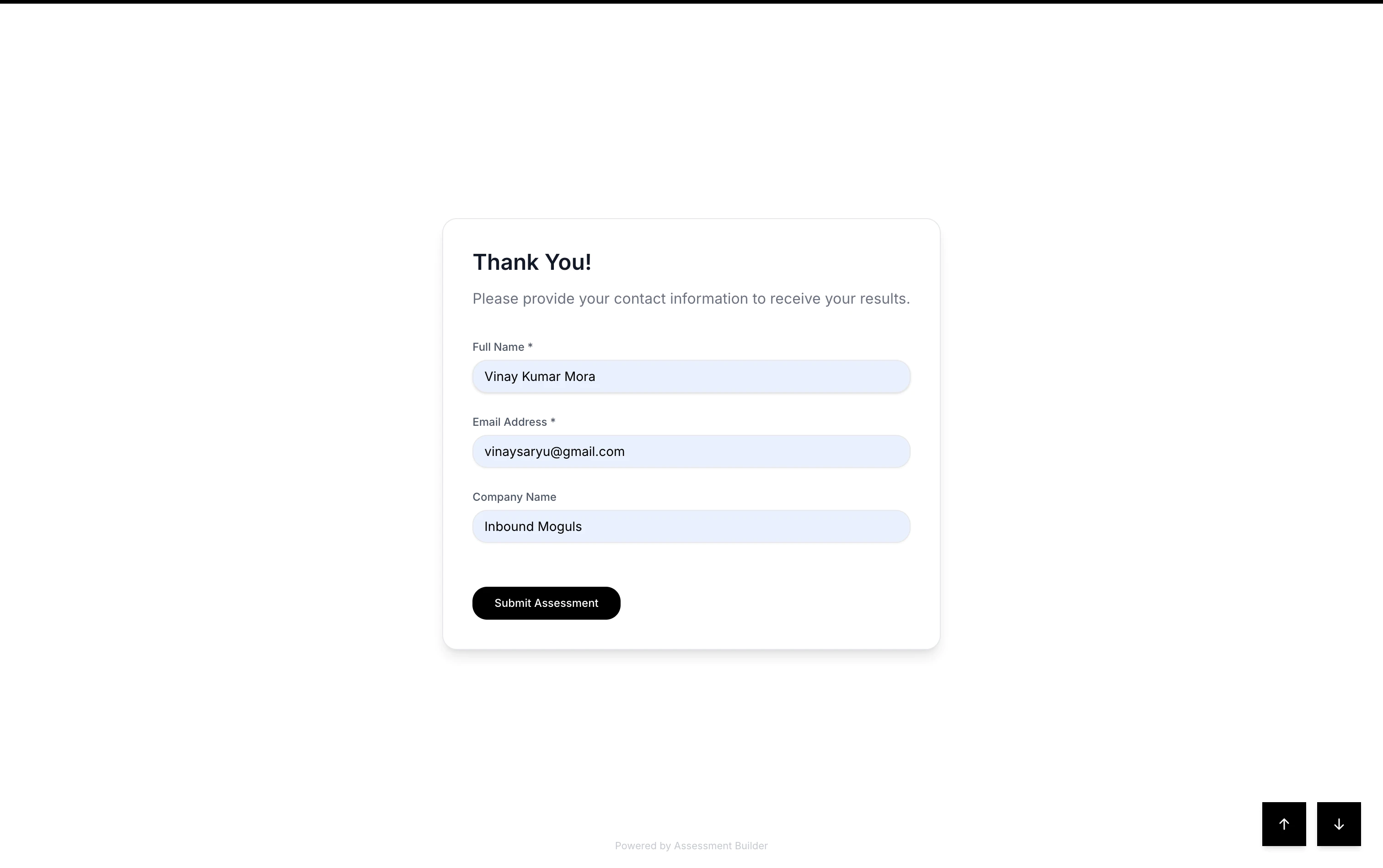Click the black progress bar at top
This screenshot has height=868, width=1383.
[691, 2]
